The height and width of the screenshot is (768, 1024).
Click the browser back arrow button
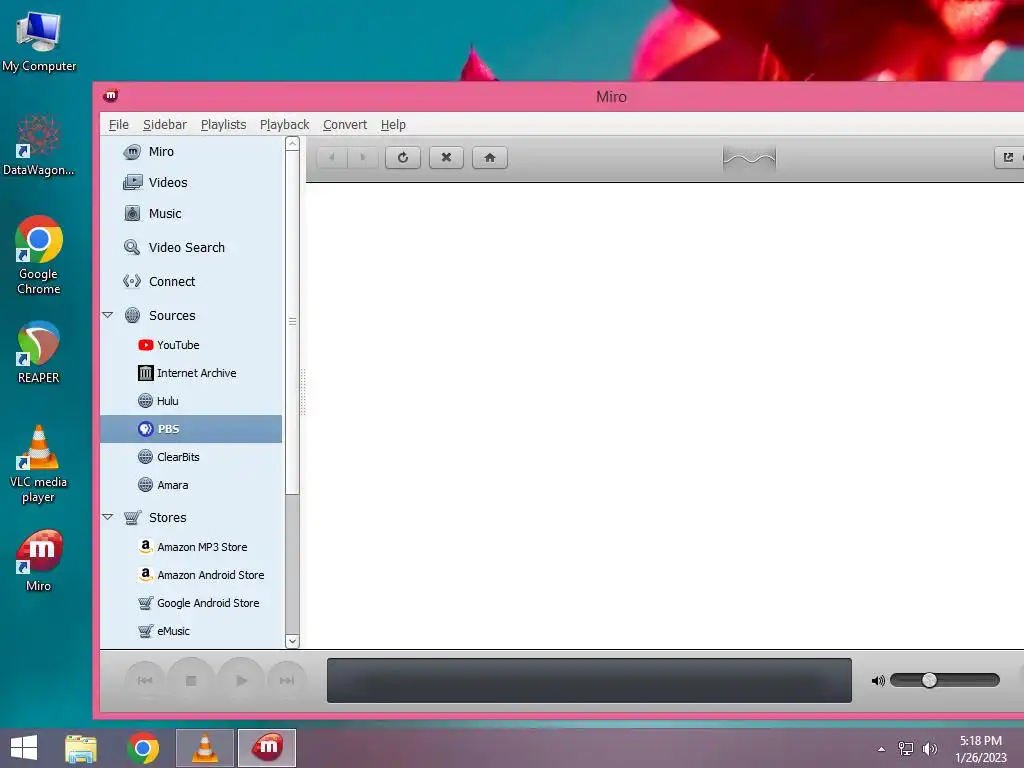tap(332, 157)
